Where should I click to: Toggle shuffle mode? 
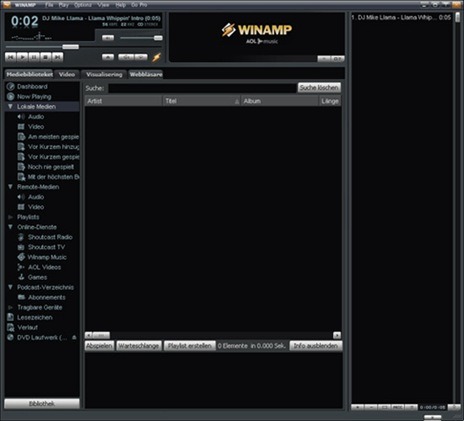tap(126, 57)
